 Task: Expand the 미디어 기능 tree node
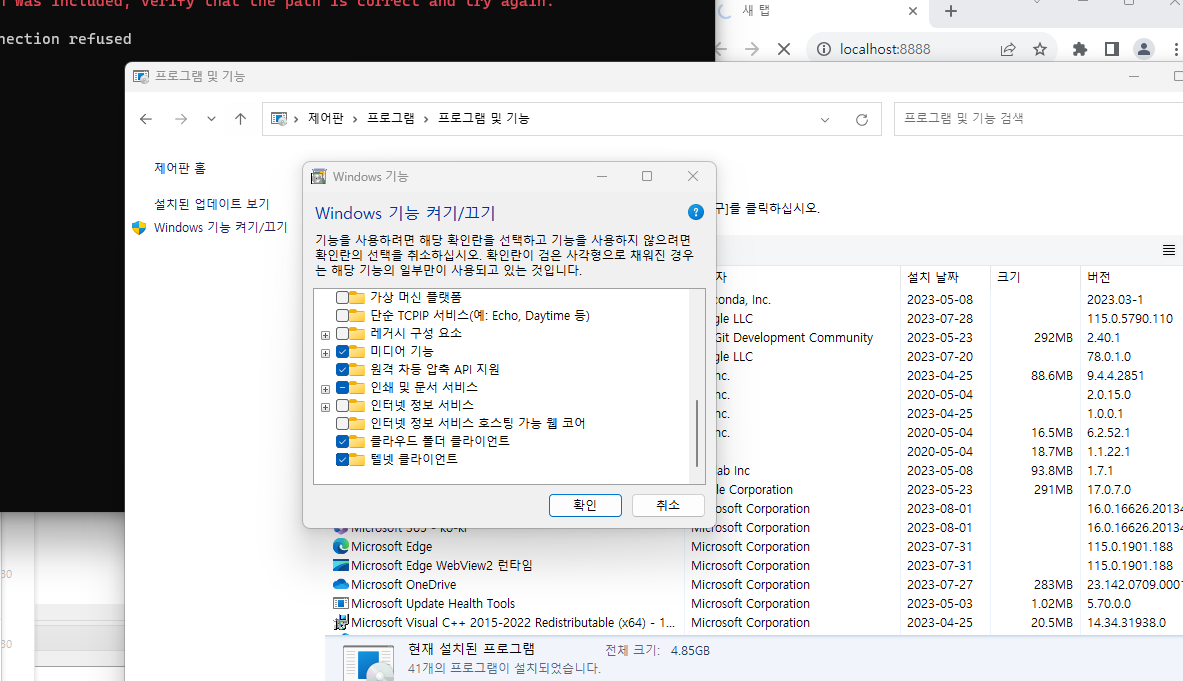325,353
